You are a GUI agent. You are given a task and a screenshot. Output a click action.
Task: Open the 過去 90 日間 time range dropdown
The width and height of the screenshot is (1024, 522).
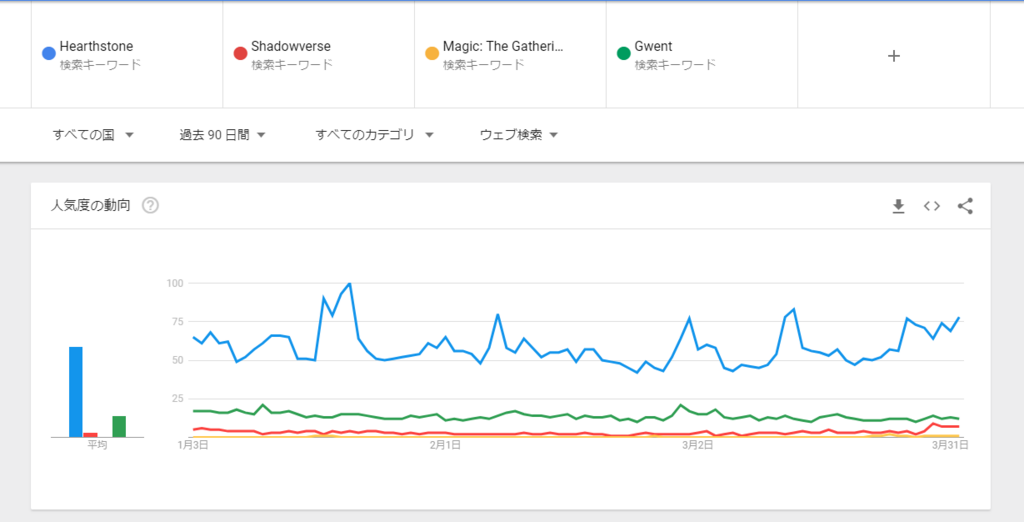[222, 135]
